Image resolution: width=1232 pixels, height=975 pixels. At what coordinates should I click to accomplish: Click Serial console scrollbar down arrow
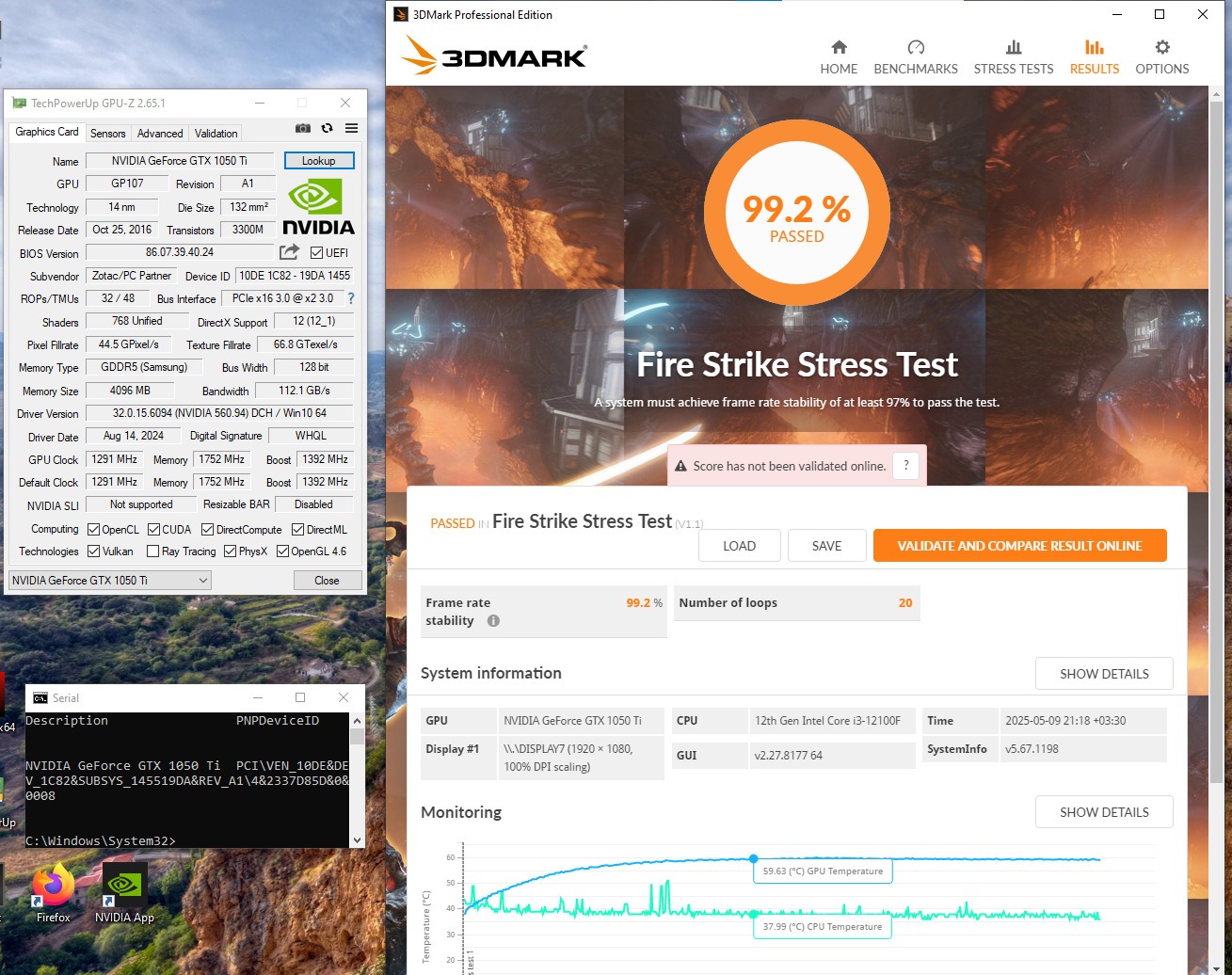[357, 840]
